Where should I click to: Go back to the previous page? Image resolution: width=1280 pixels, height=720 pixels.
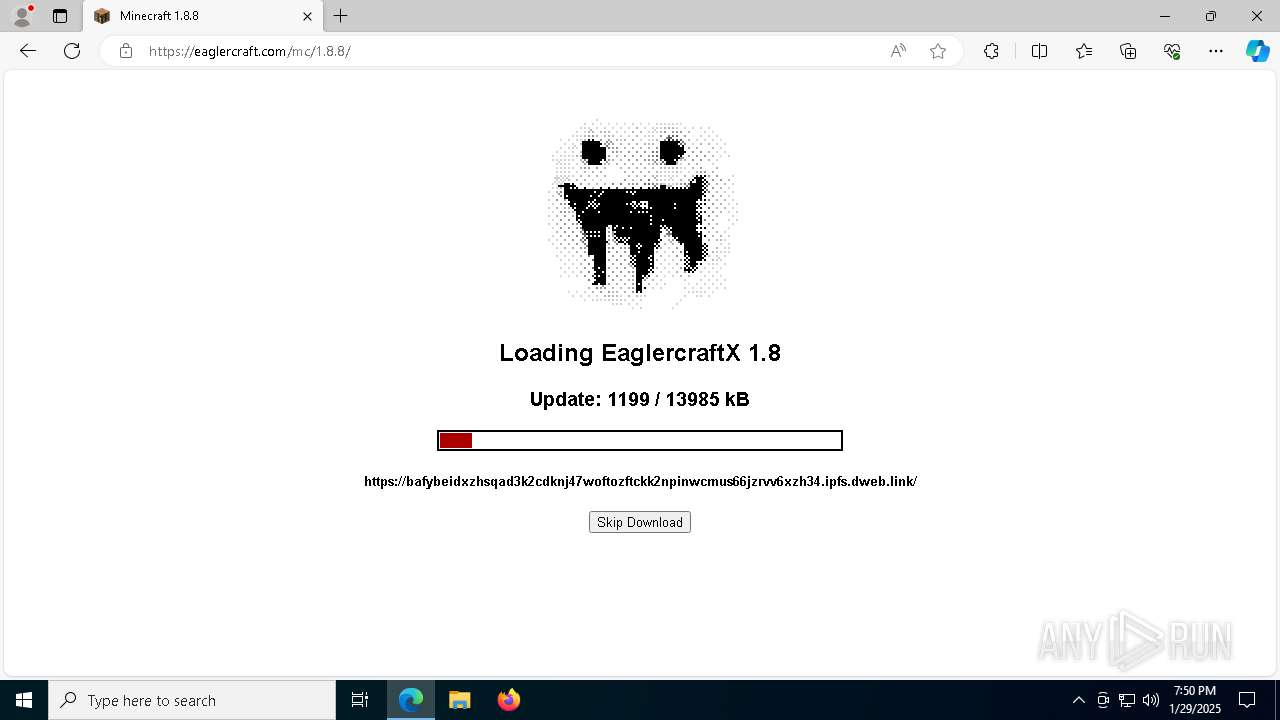click(28, 51)
